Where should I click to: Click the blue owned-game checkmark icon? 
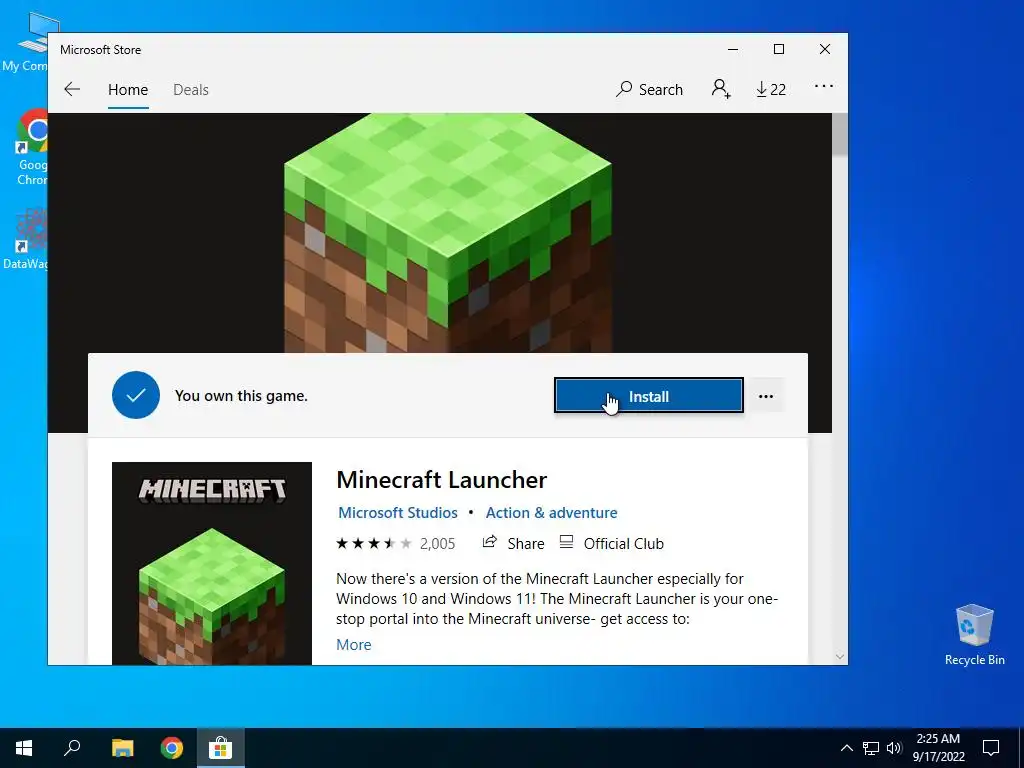coord(136,395)
